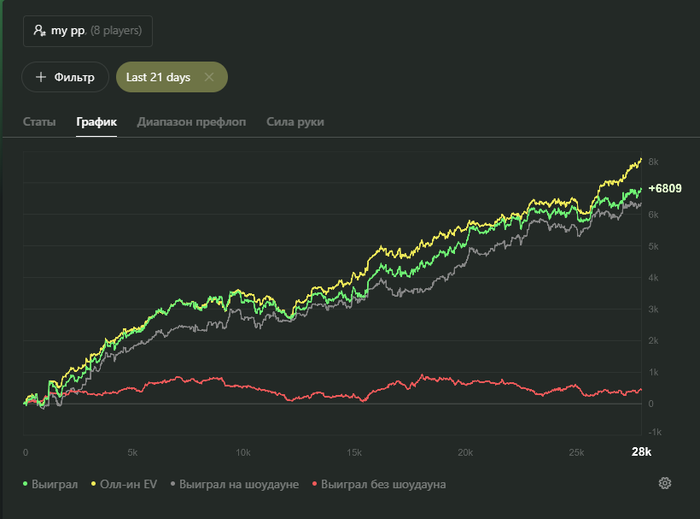700x519 pixels.
Task: Open chart settings gear icon
Action: click(665, 484)
